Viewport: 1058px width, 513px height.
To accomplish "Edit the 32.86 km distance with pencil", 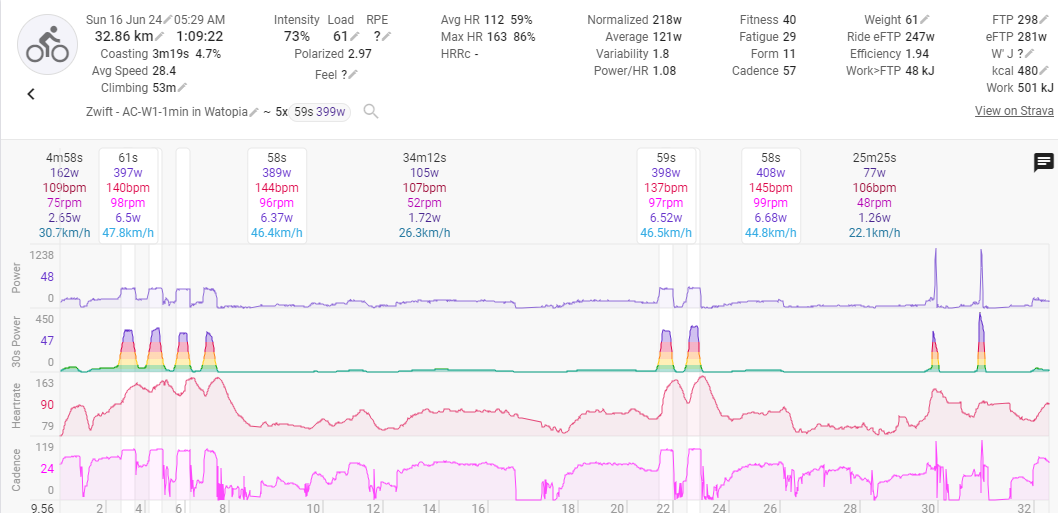I will (160, 36).
